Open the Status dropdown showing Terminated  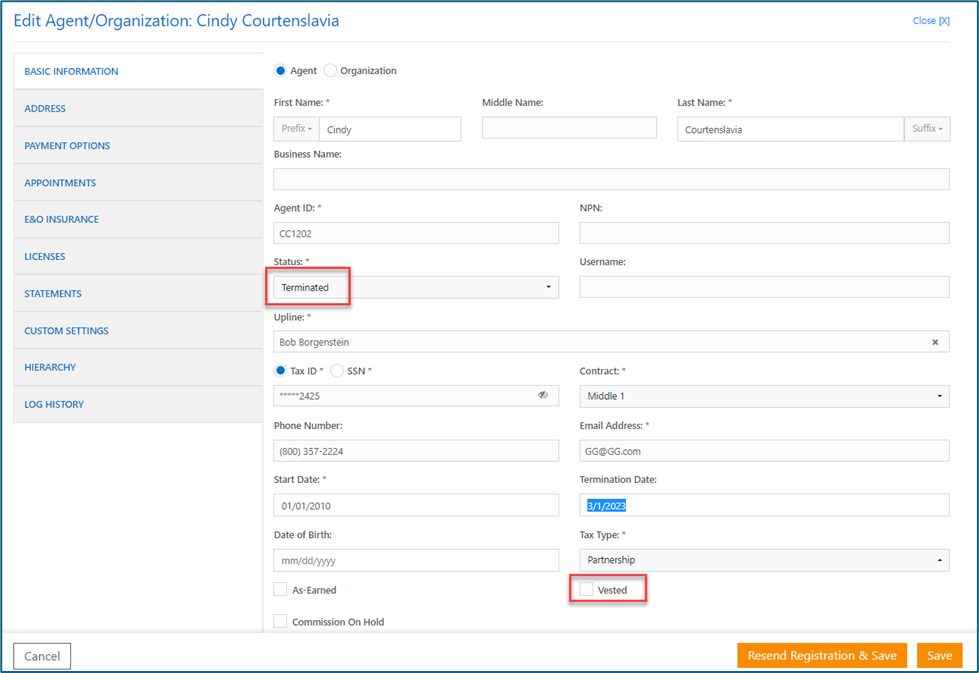point(415,288)
